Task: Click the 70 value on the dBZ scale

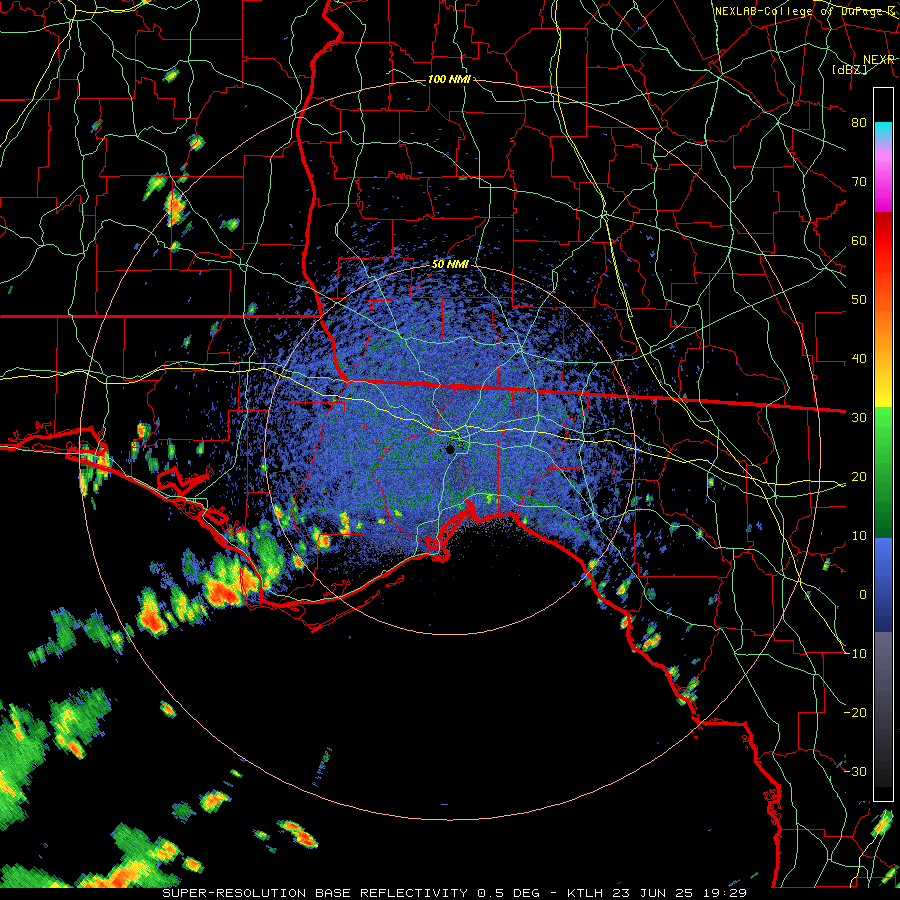Action: 859,182
